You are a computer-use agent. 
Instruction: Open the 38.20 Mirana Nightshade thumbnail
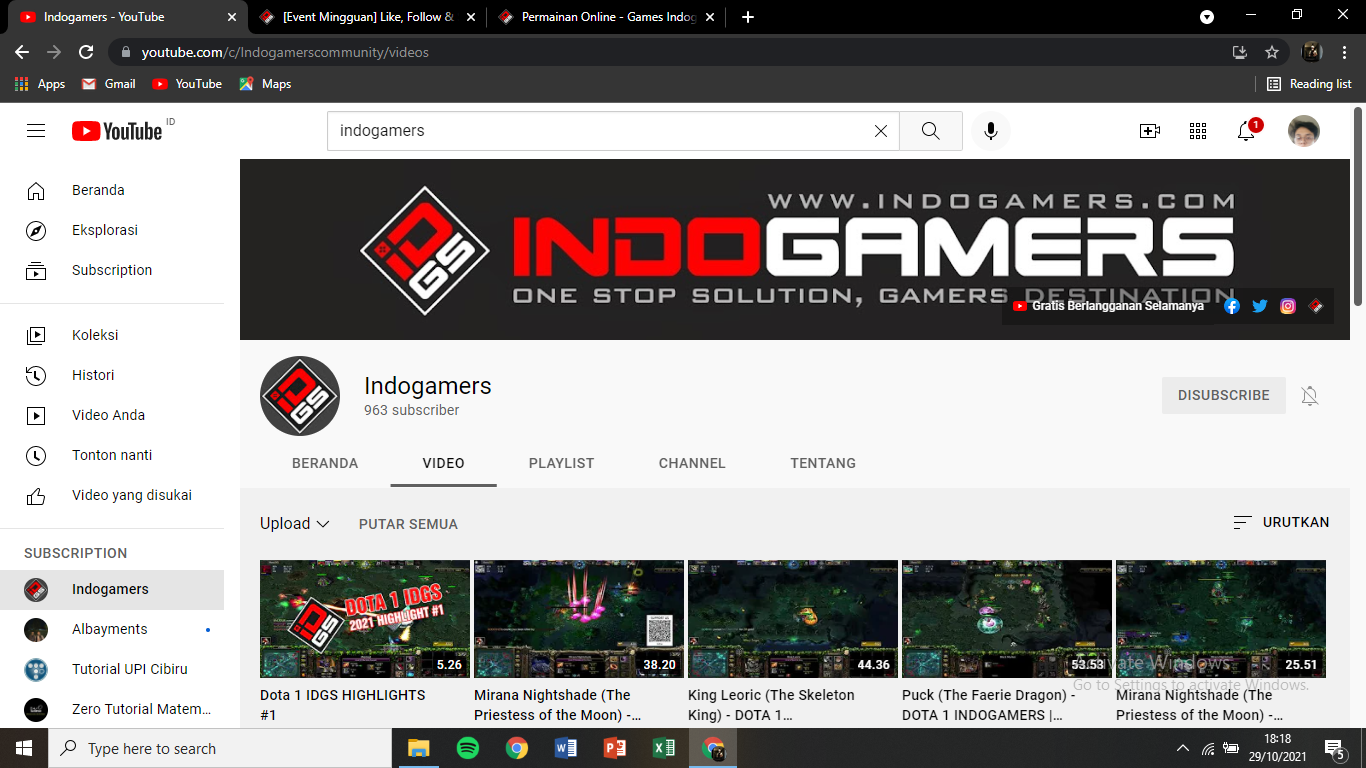pos(579,619)
